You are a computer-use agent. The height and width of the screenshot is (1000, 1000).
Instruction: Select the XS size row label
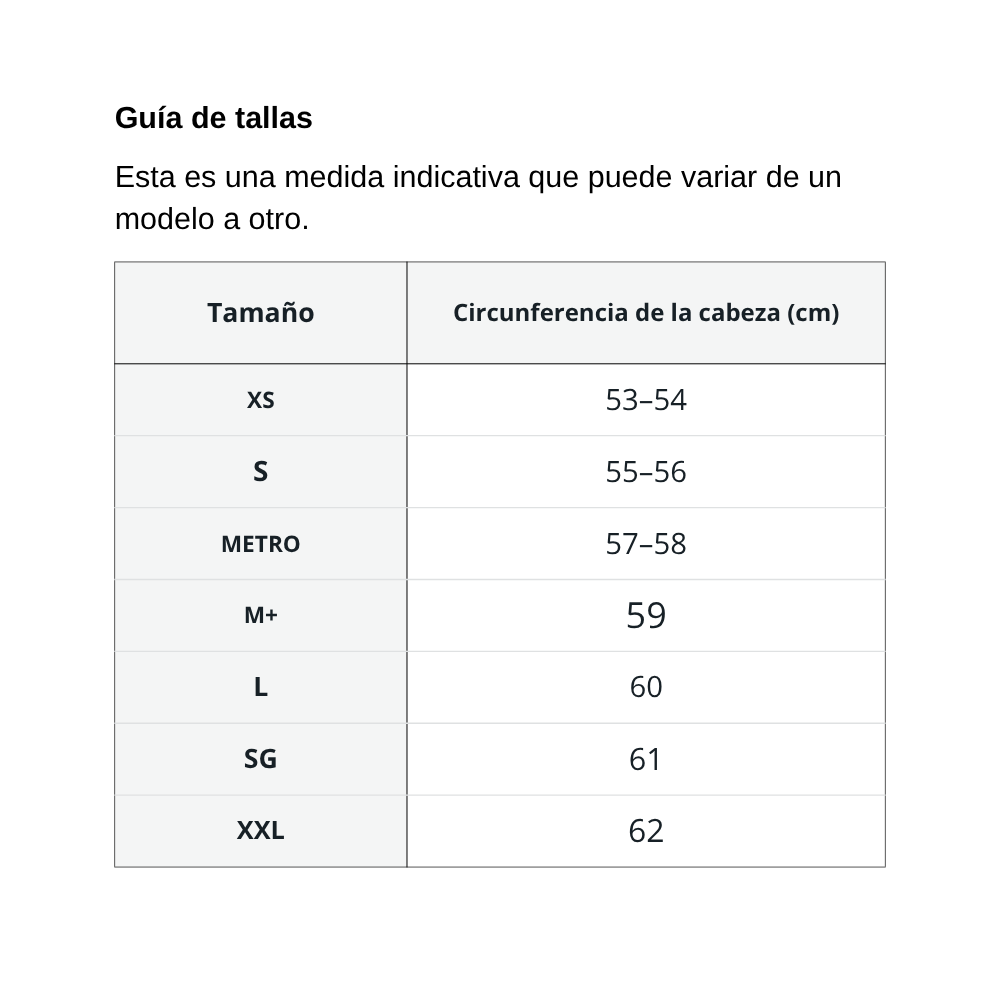(261, 400)
